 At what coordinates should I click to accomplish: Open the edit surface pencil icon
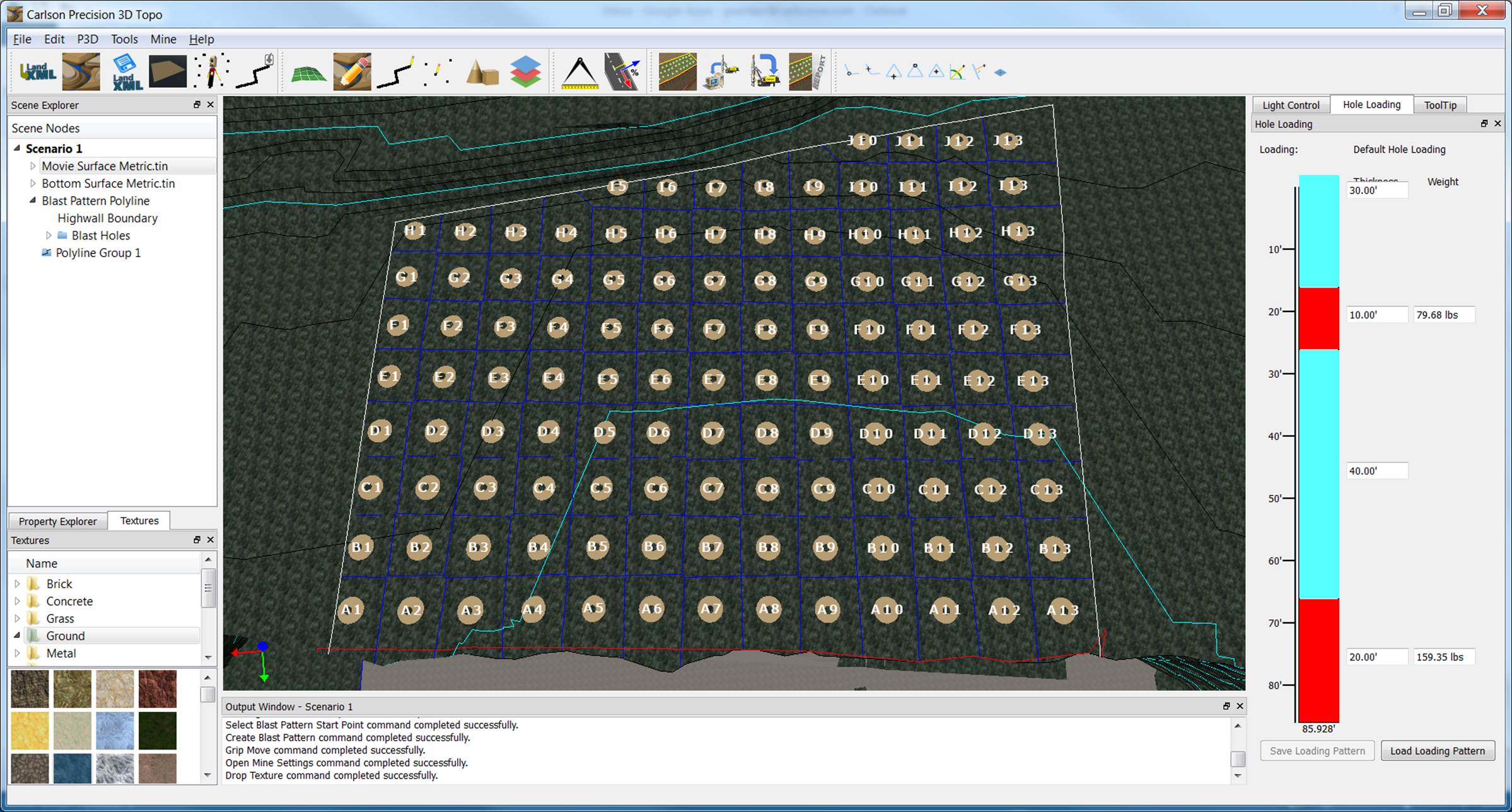pos(352,72)
